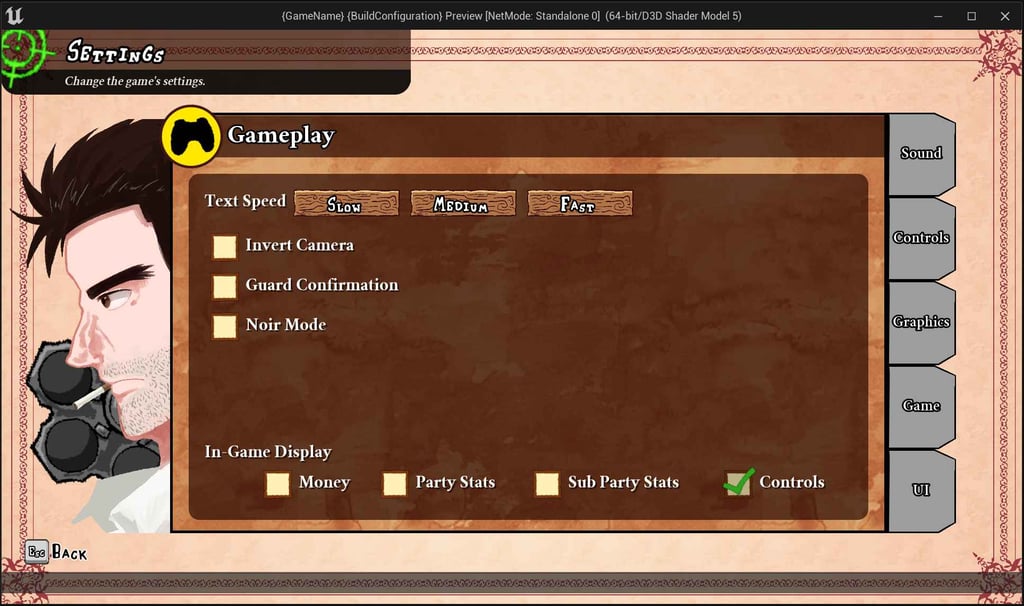Maximize the game preview window

pyautogui.click(x=972, y=16)
